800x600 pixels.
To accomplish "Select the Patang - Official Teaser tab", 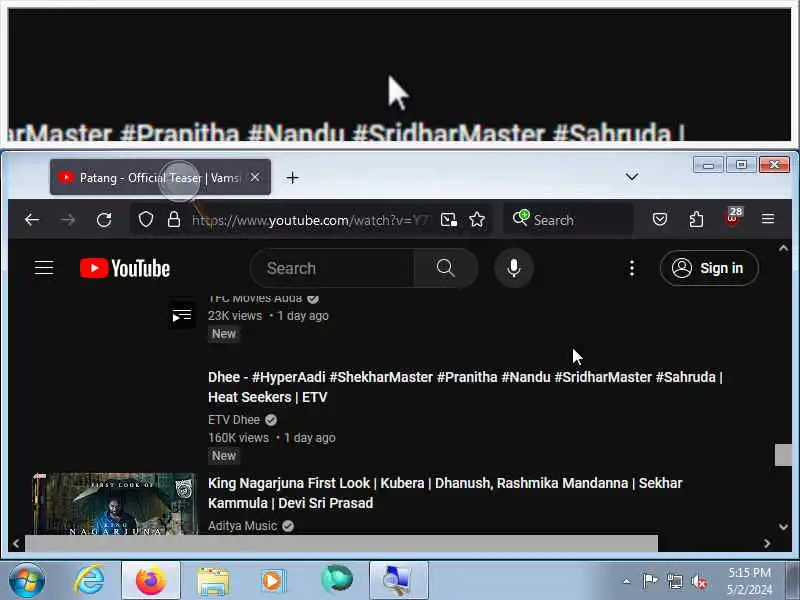I will (x=160, y=178).
